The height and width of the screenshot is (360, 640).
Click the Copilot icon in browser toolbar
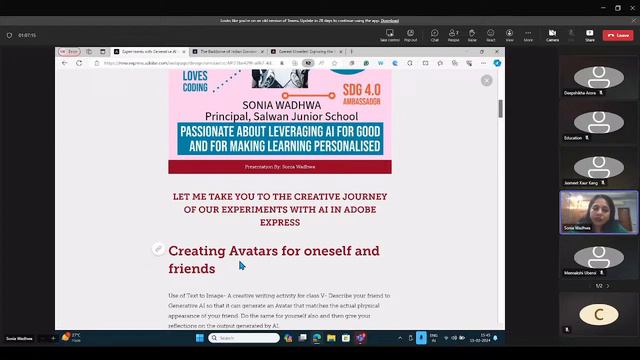(x=497, y=63)
